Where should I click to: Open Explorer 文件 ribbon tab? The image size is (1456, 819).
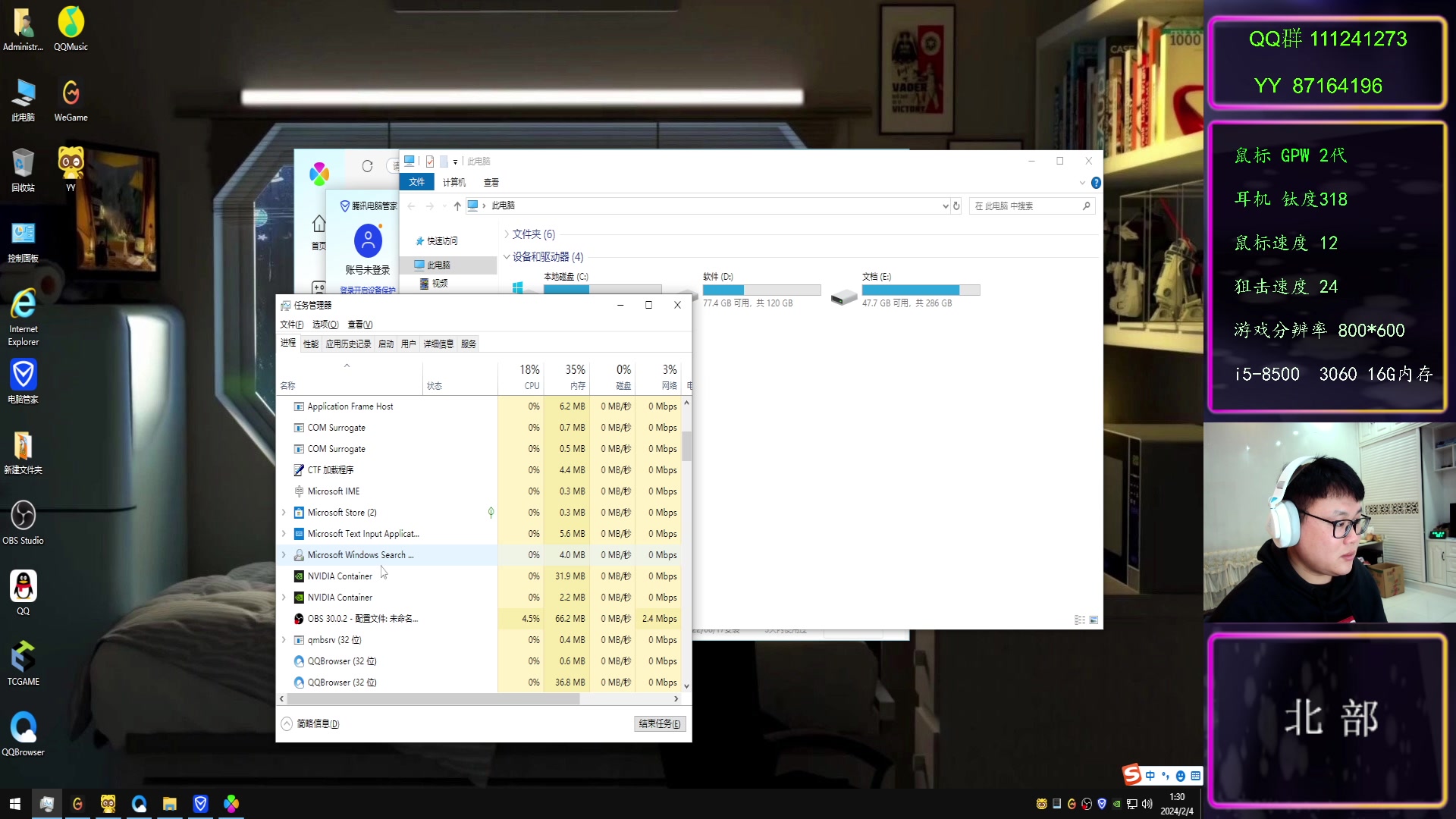point(417,183)
